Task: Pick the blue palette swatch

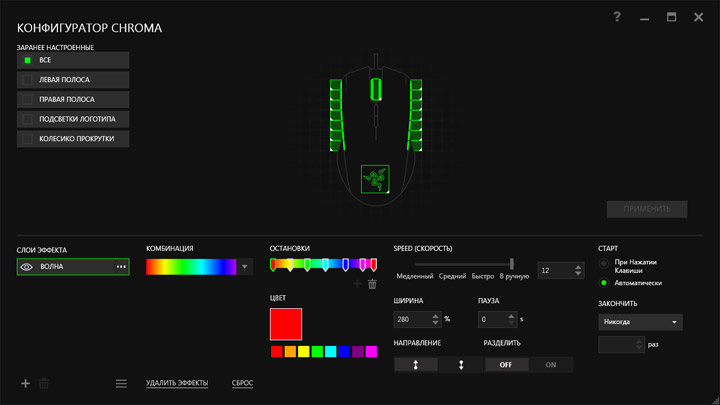Action: point(344,352)
